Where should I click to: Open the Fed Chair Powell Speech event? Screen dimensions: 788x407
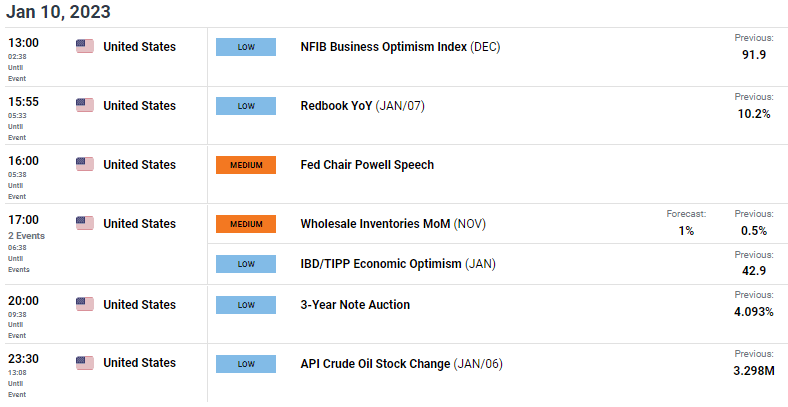[367, 165]
